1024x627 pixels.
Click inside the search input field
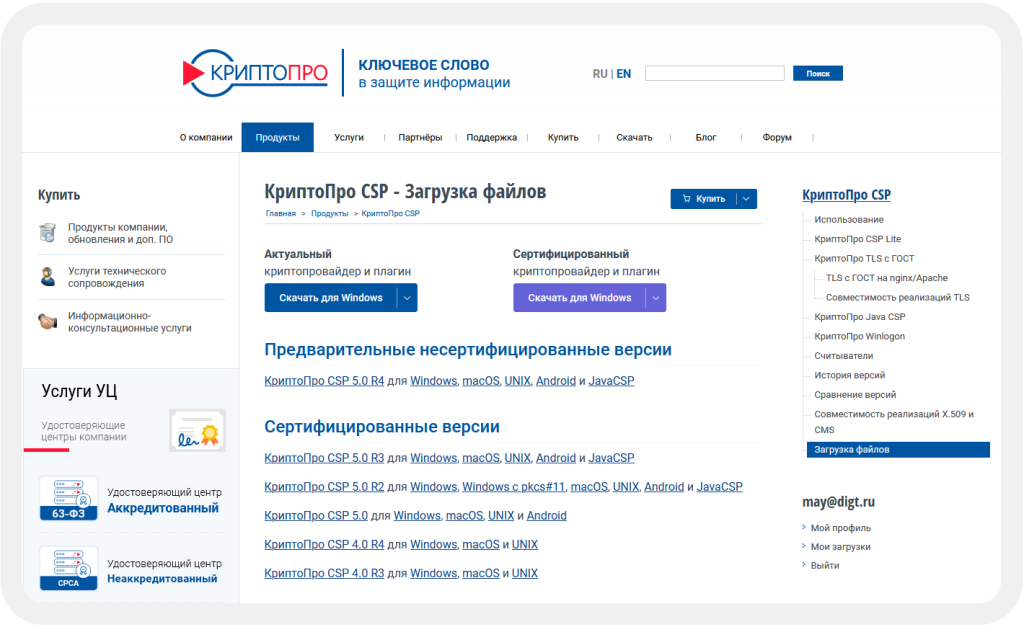pyautogui.click(x=715, y=72)
